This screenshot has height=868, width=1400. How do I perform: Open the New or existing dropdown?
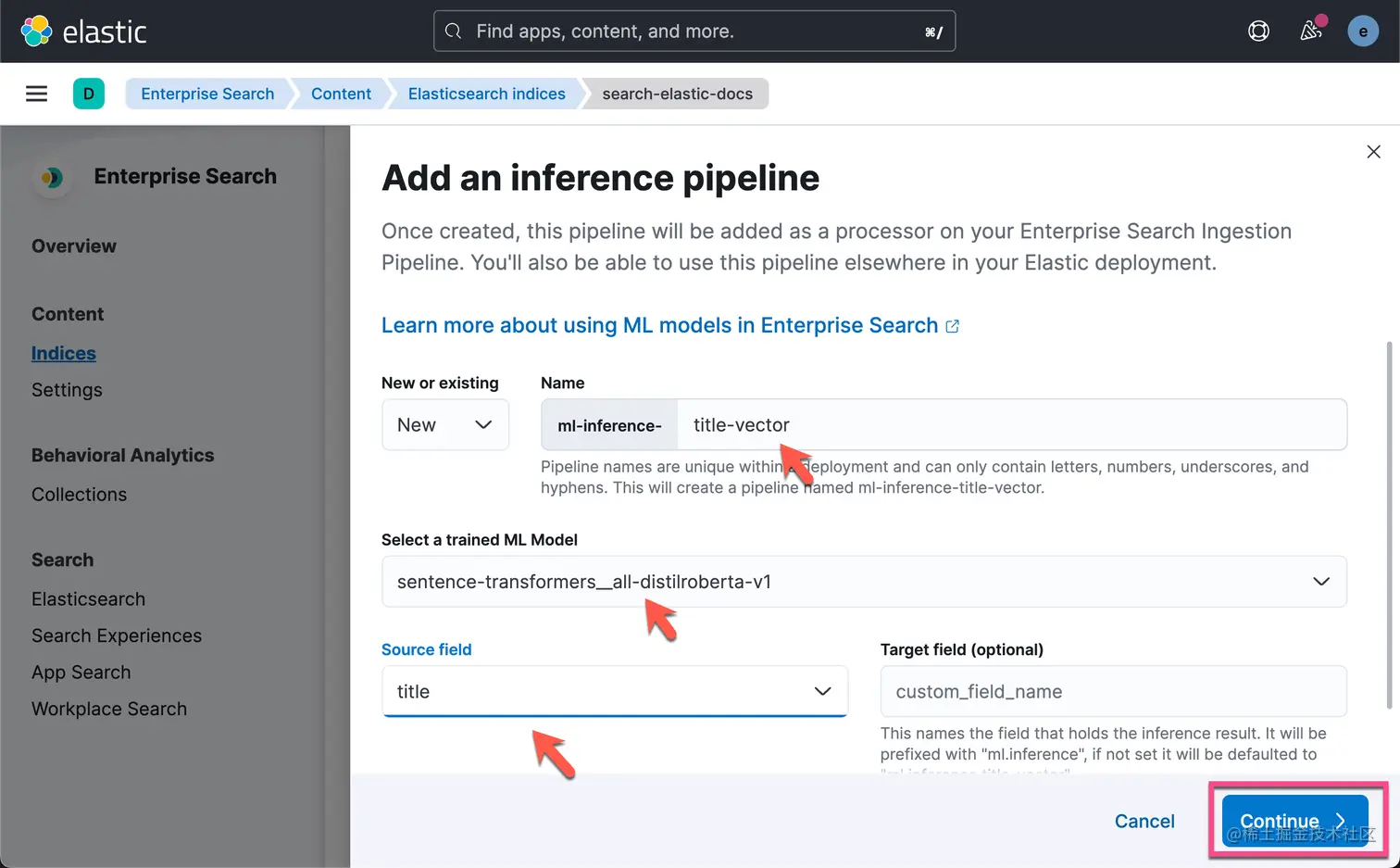445,425
